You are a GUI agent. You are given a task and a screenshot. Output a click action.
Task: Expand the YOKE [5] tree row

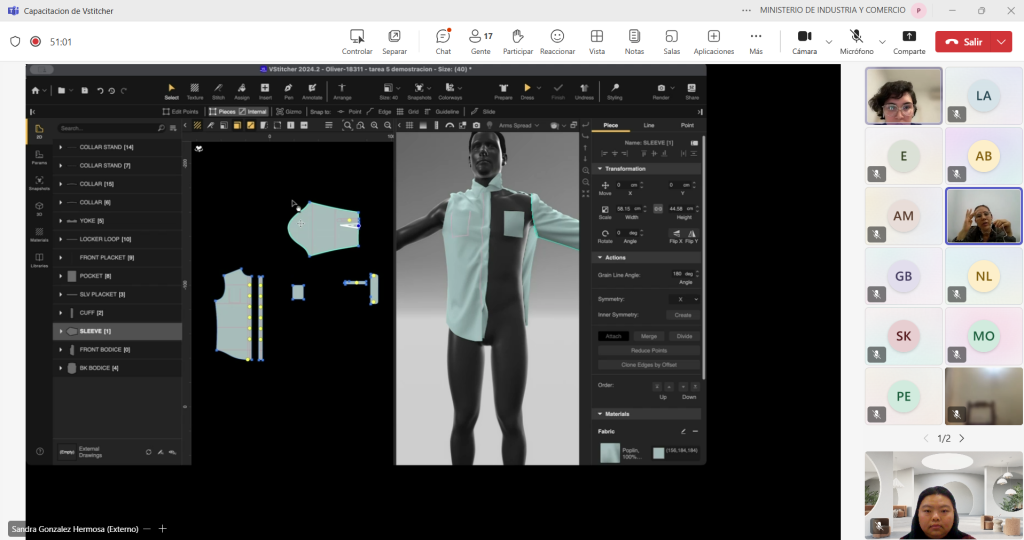61,221
